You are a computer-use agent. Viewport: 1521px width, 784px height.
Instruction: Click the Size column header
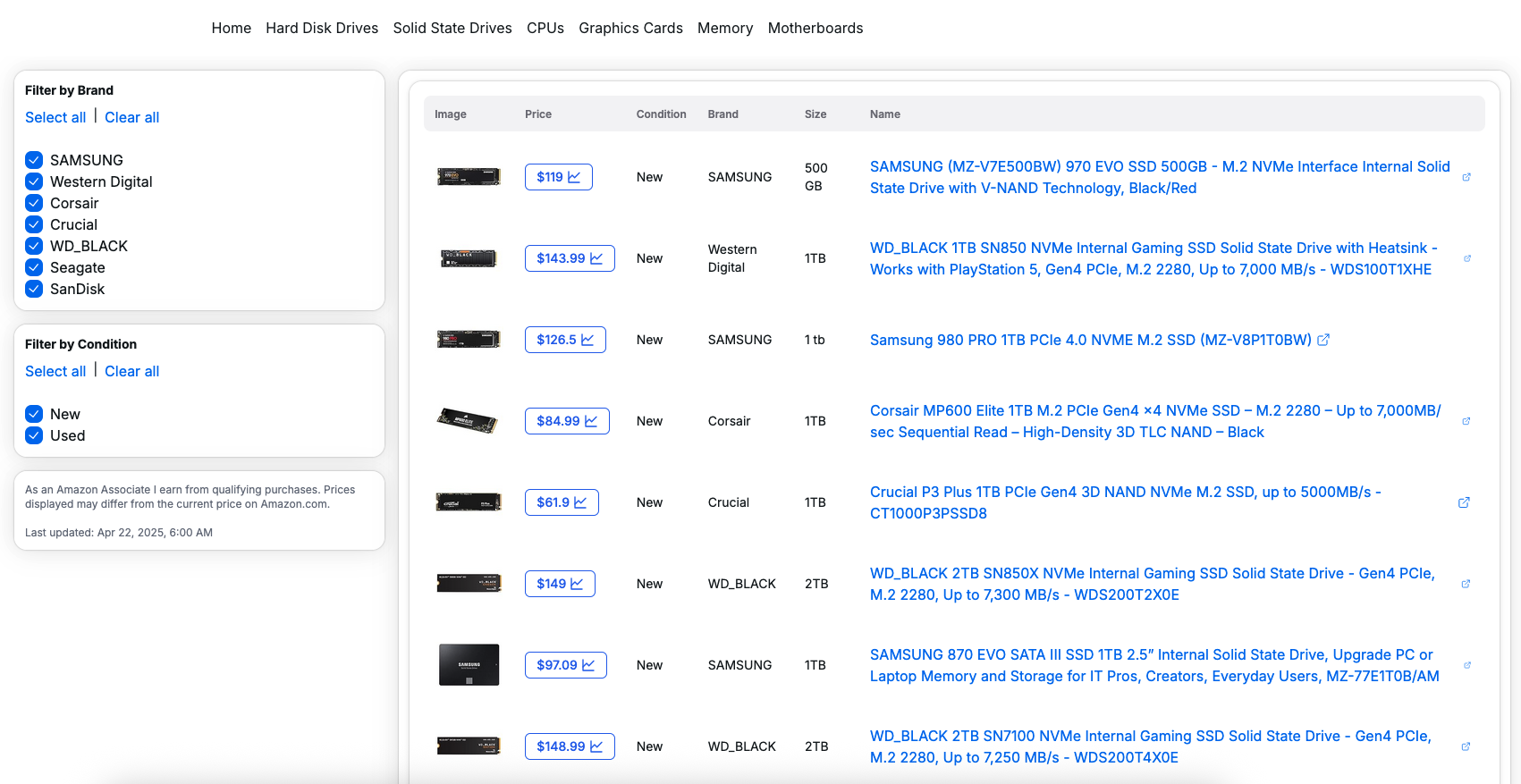(815, 114)
